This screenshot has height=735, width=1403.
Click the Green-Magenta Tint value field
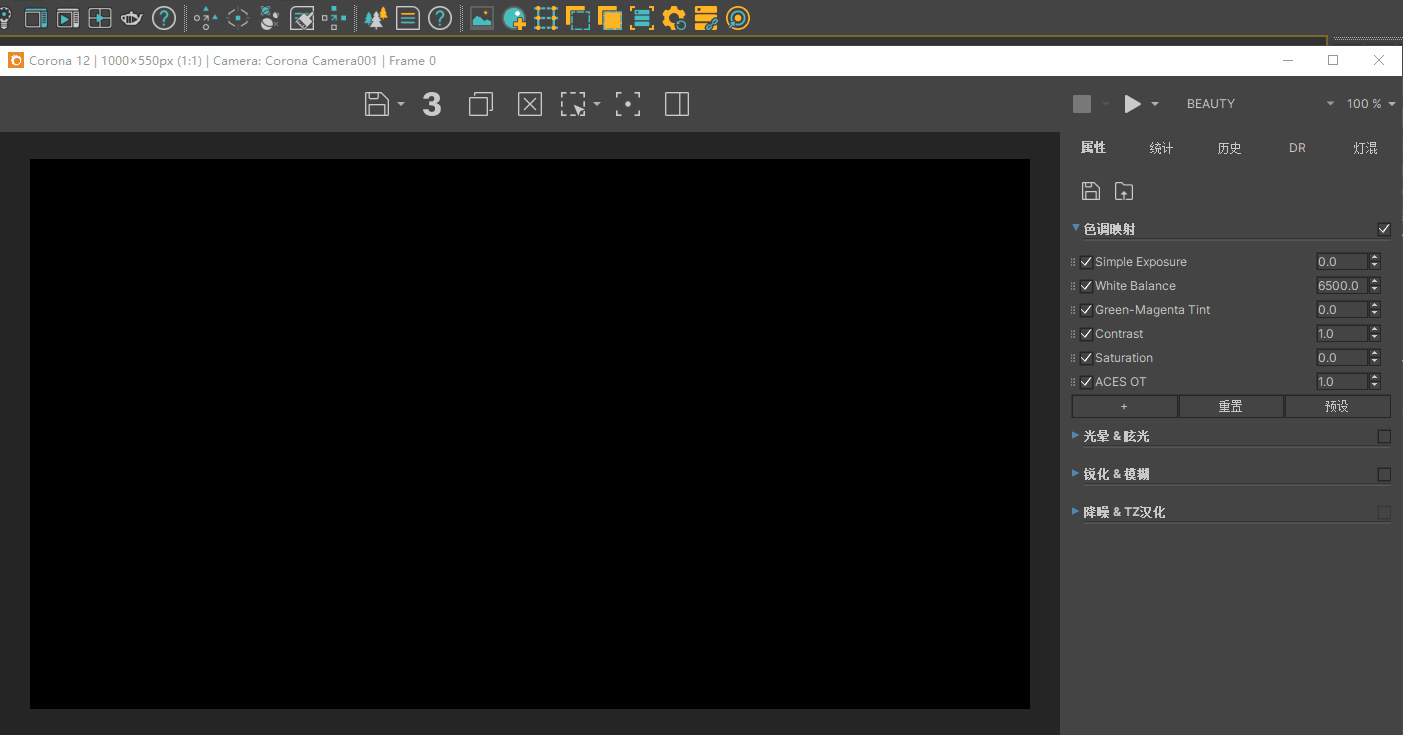(x=1341, y=310)
